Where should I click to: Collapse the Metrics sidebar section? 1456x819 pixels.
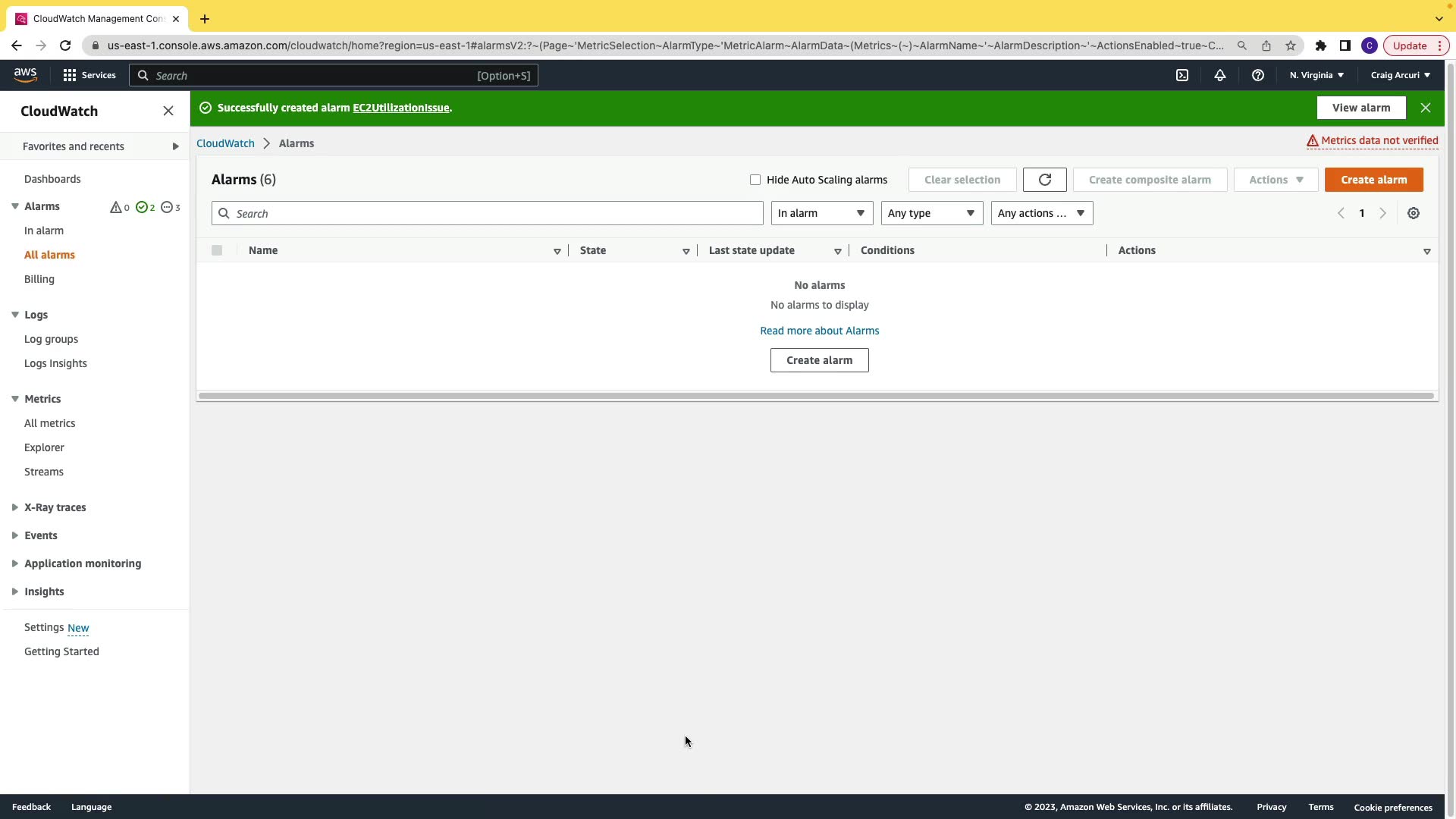click(15, 399)
